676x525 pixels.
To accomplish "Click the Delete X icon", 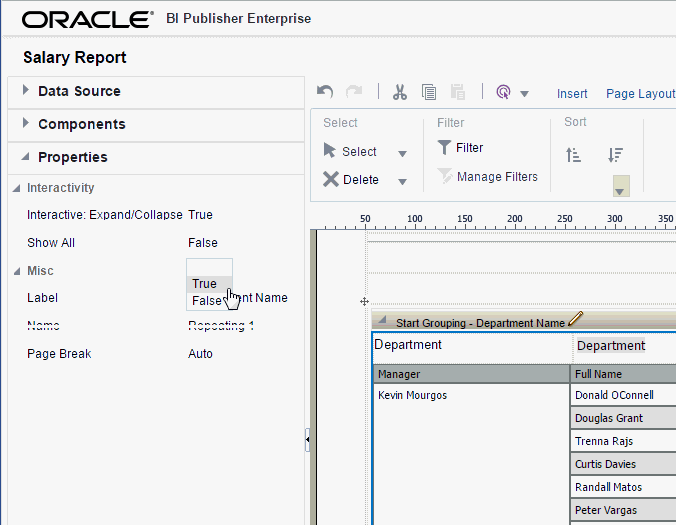I will click(331, 179).
